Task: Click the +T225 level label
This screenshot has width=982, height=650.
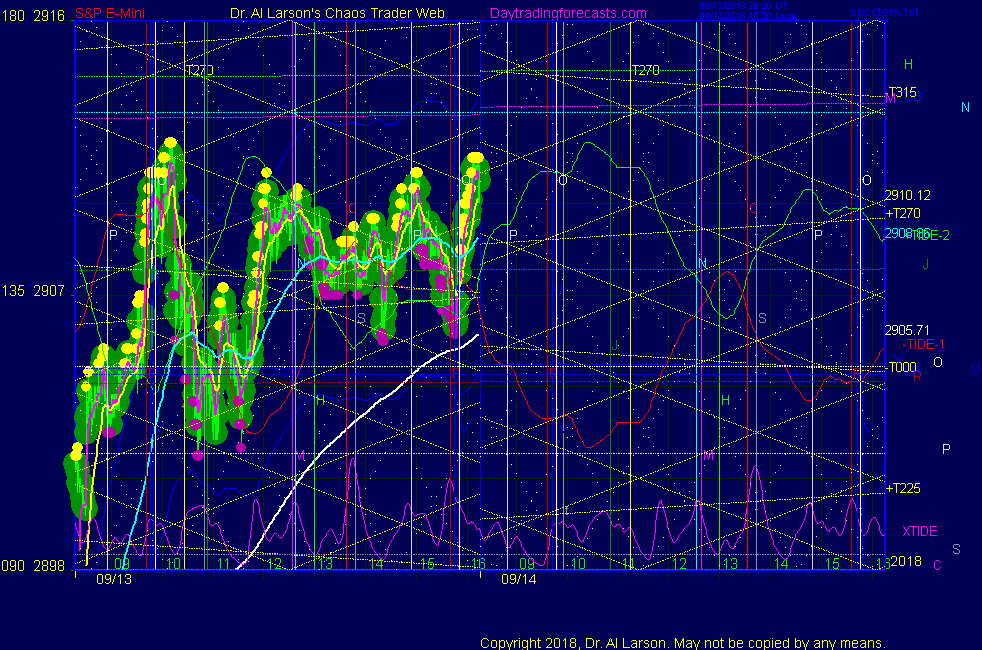Action: click(x=903, y=488)
